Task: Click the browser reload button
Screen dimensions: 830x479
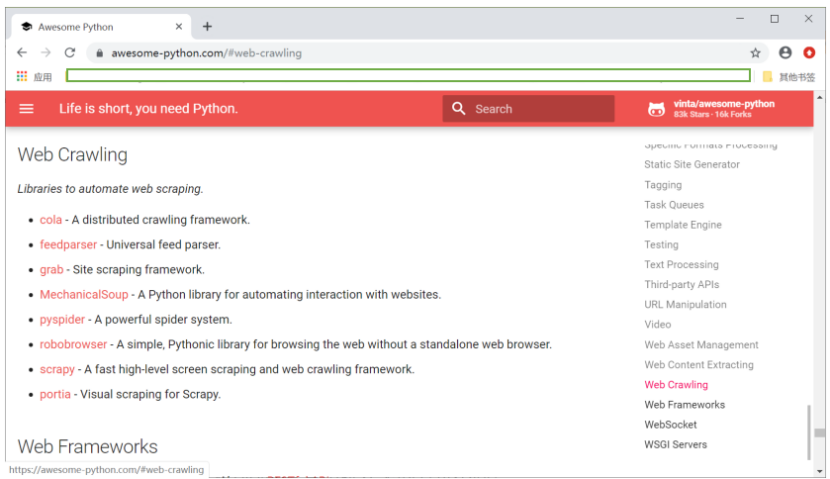Action: click(70, 53)
